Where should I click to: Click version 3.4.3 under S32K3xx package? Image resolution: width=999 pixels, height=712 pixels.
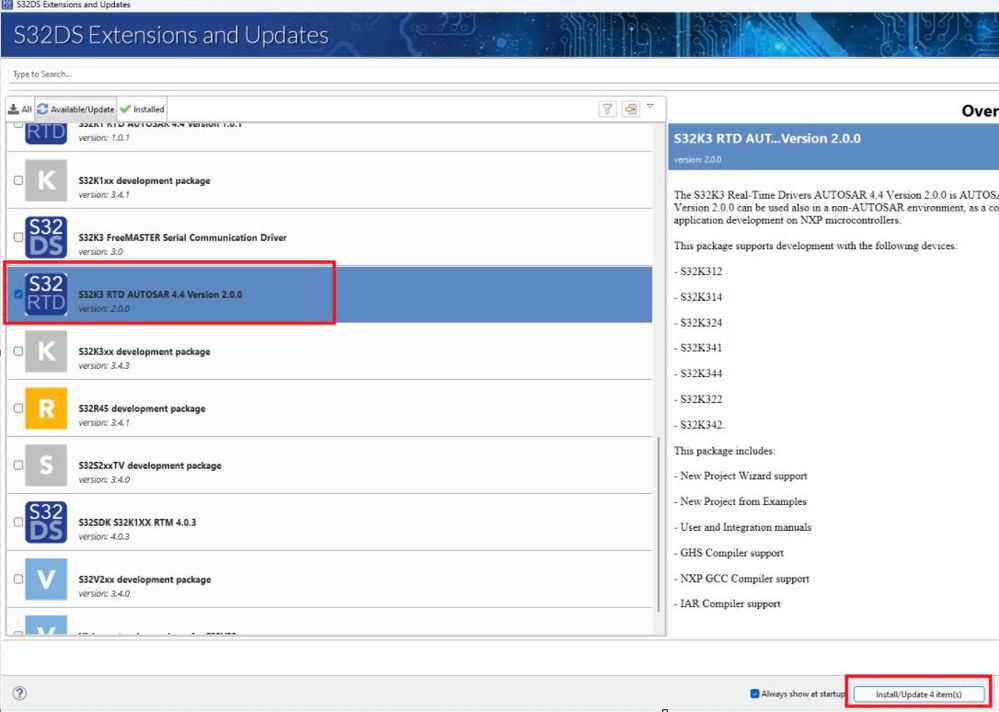point(104,366)
